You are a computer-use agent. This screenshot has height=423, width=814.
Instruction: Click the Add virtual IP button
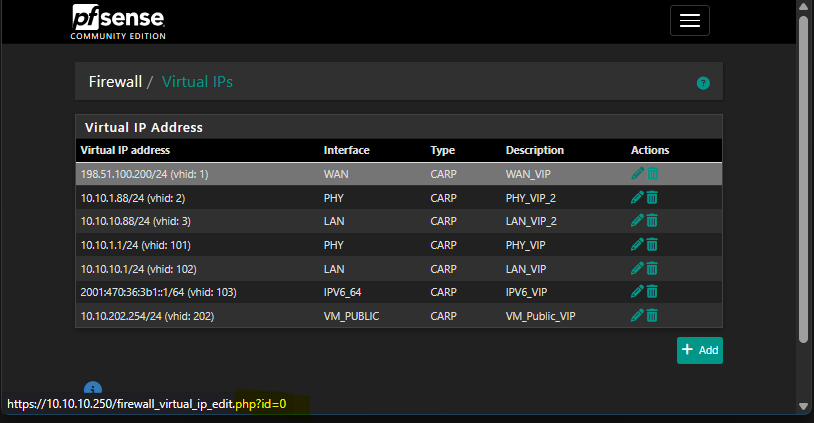[699, 350]
